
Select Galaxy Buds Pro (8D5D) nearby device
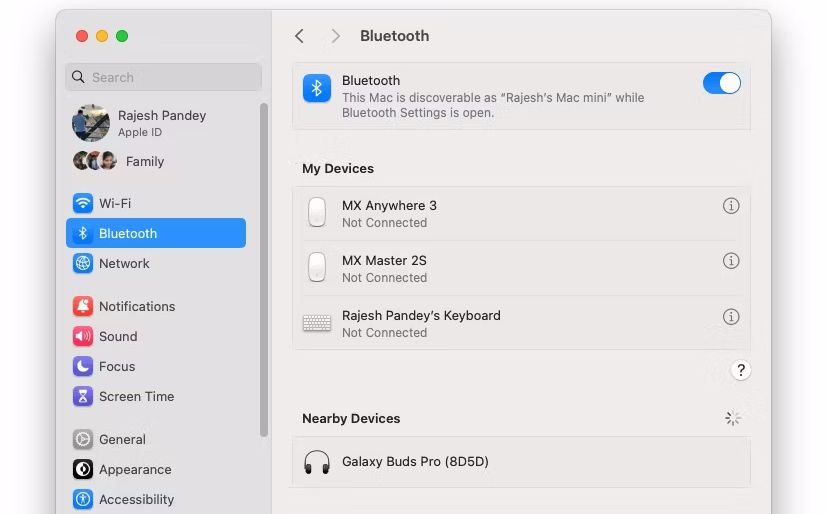point(521,462)
